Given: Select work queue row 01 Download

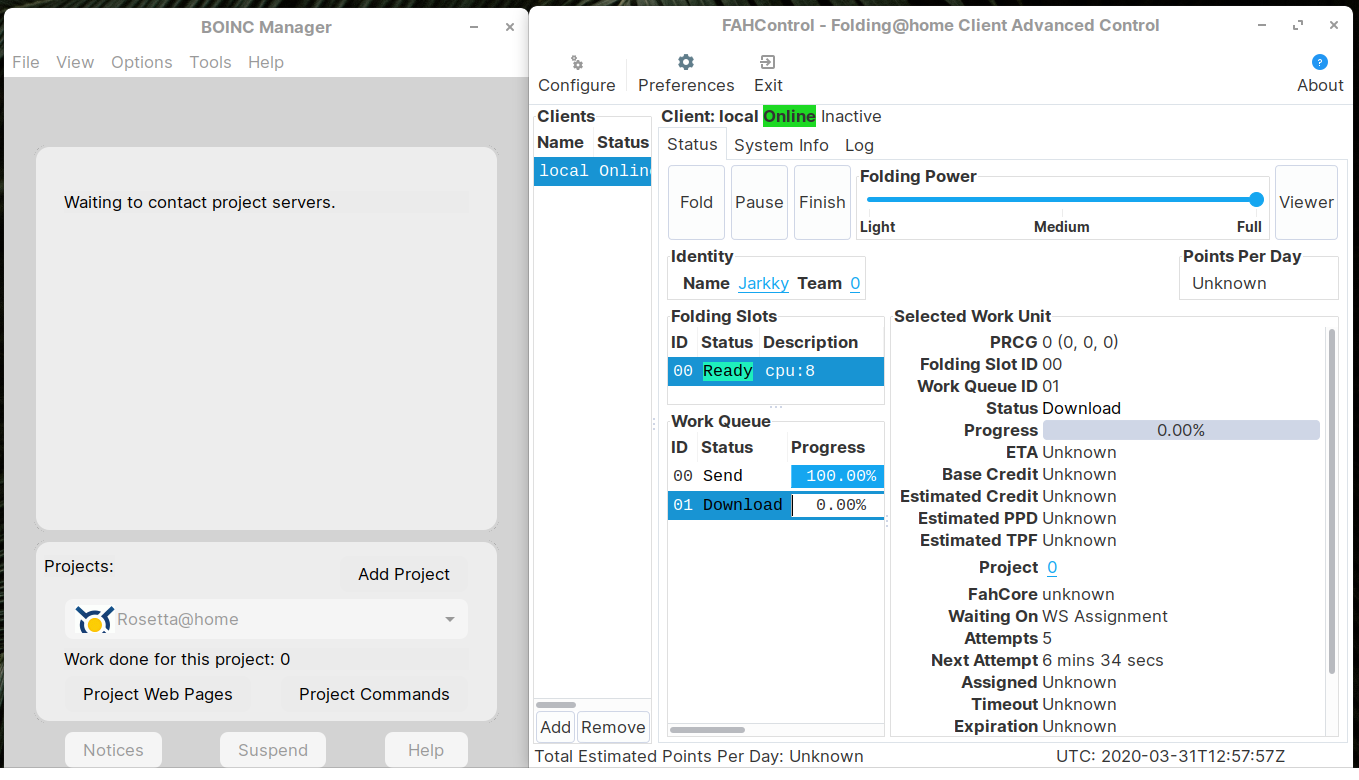Looking at the screenshot, I should click(x=776, y=505).
